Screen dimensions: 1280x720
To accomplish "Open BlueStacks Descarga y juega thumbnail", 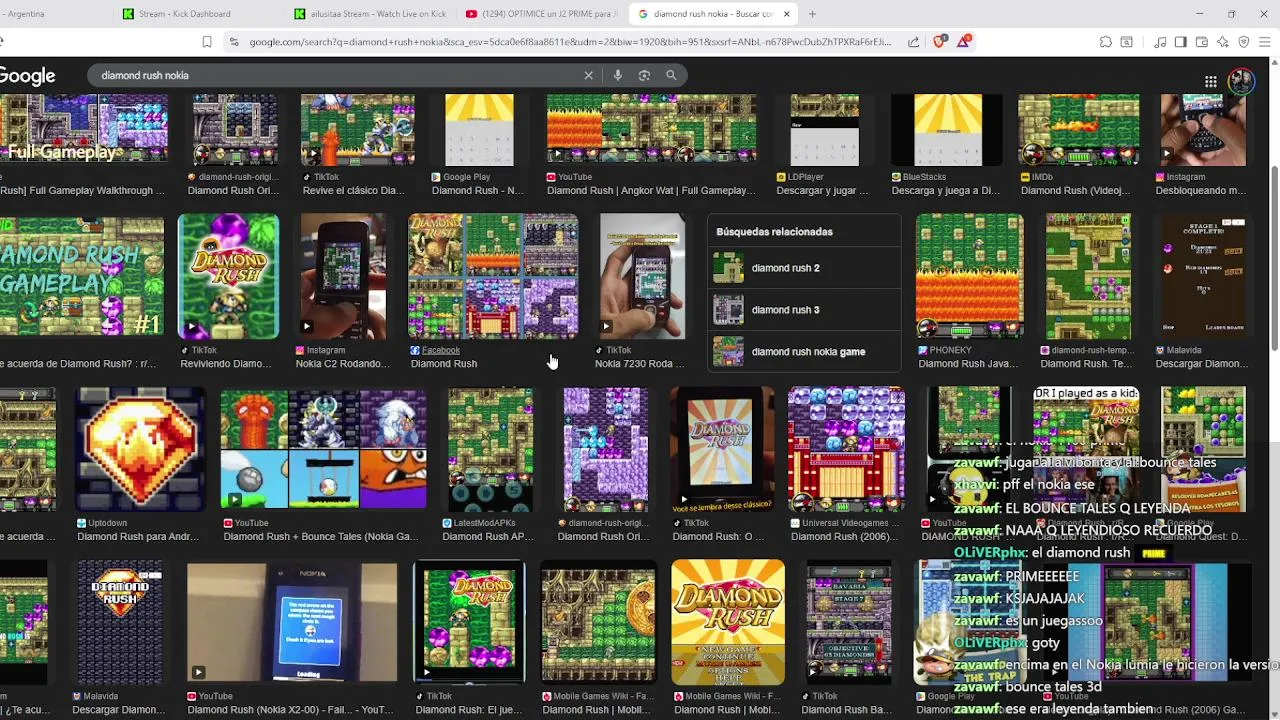I will tap(948, 130).
